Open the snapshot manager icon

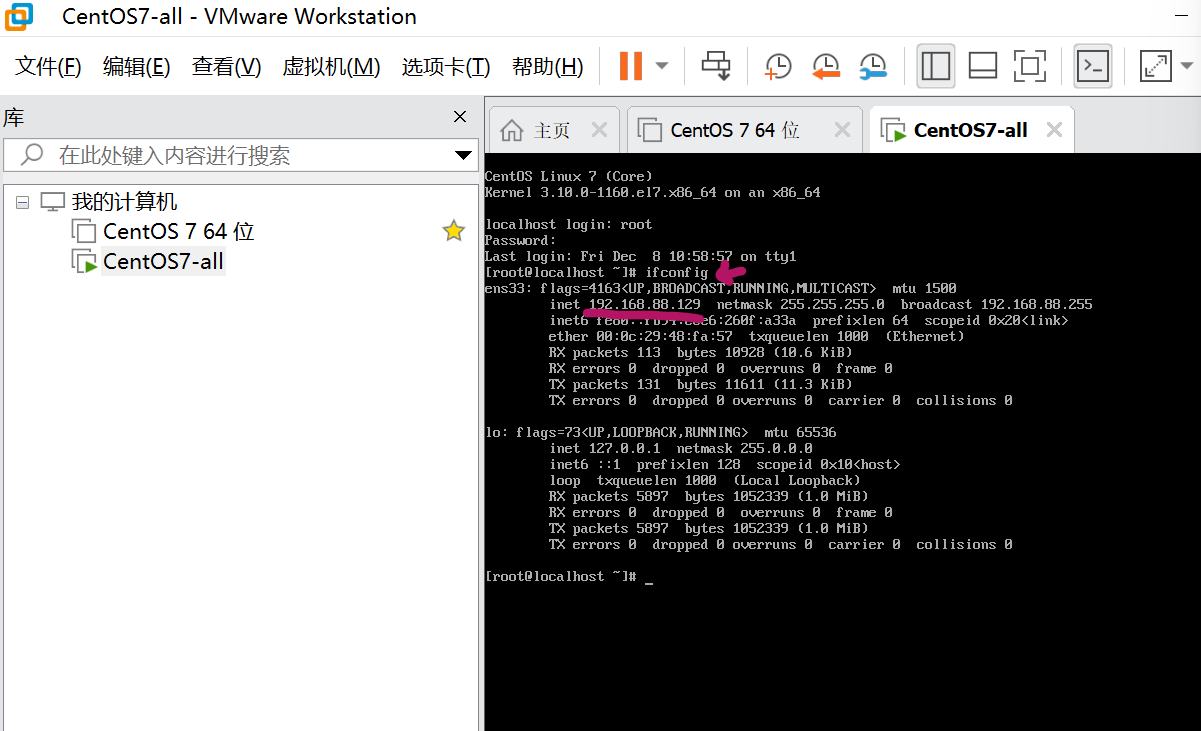point(873,66)
